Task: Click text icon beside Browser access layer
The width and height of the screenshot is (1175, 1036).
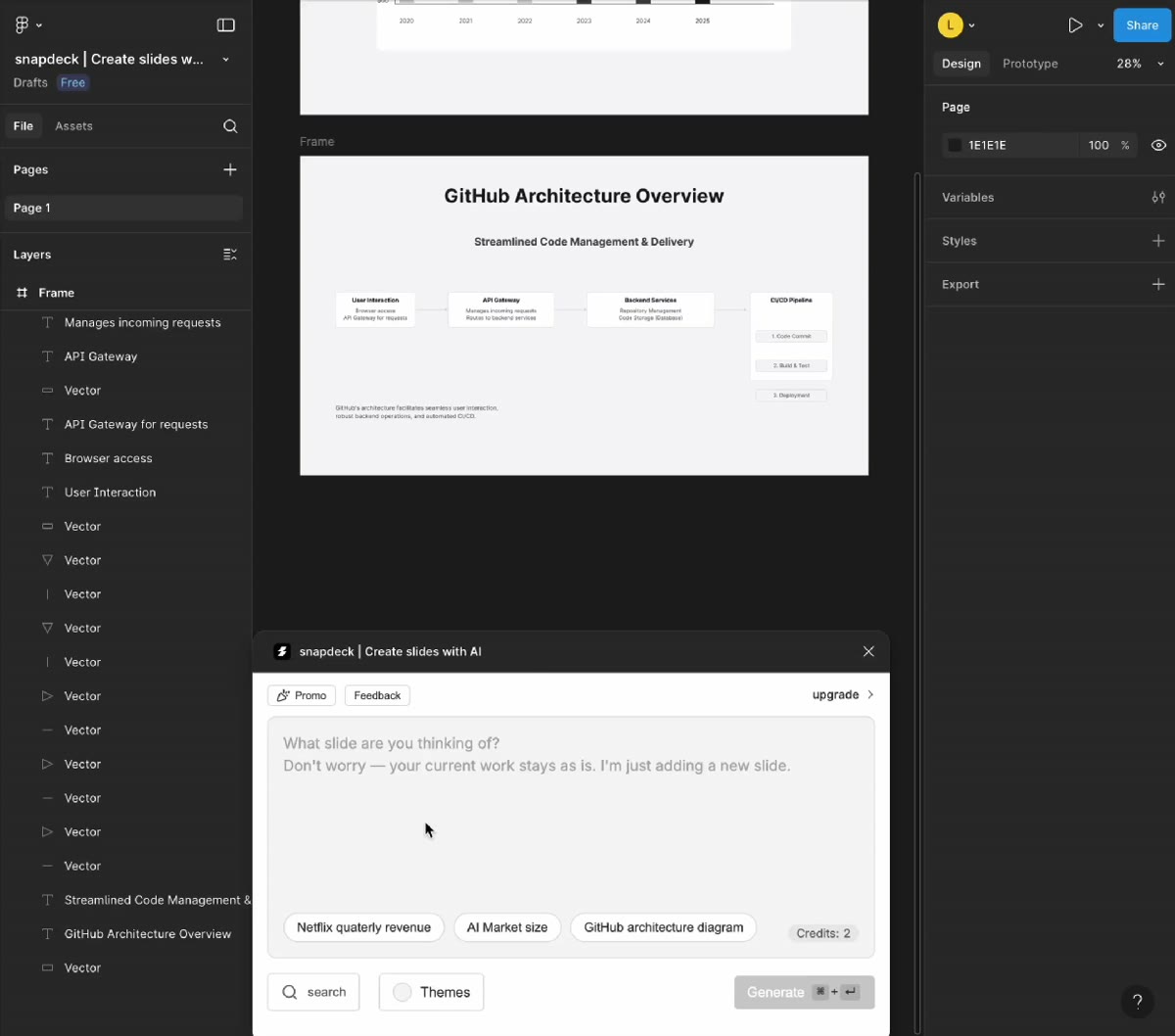Action: click(47, 458)
